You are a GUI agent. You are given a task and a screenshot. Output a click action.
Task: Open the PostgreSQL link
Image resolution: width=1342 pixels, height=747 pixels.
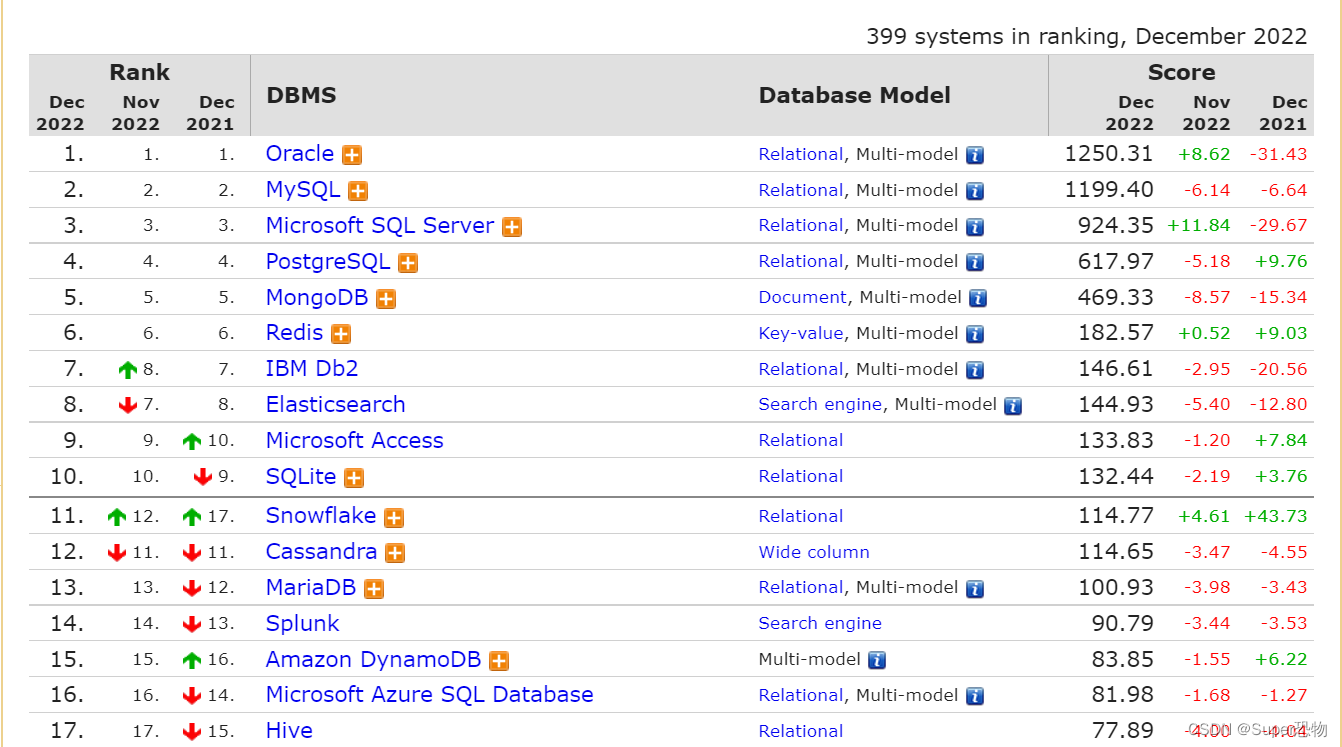[328, 262]
